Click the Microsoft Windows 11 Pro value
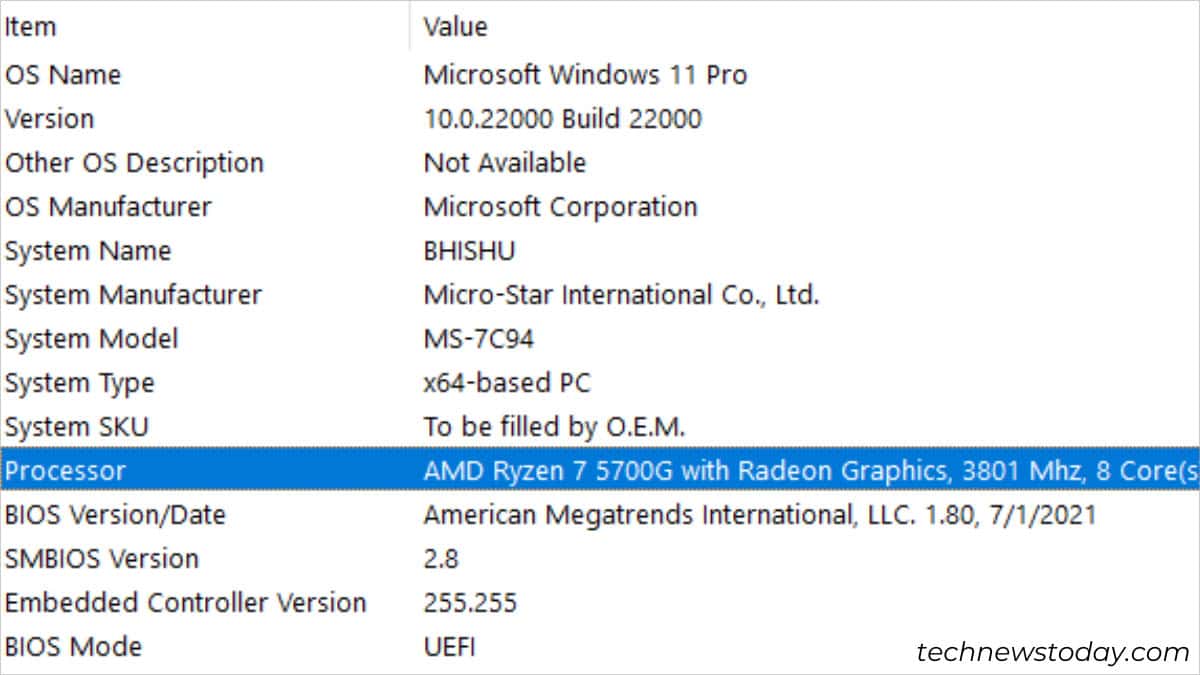 tap(585, 74)
